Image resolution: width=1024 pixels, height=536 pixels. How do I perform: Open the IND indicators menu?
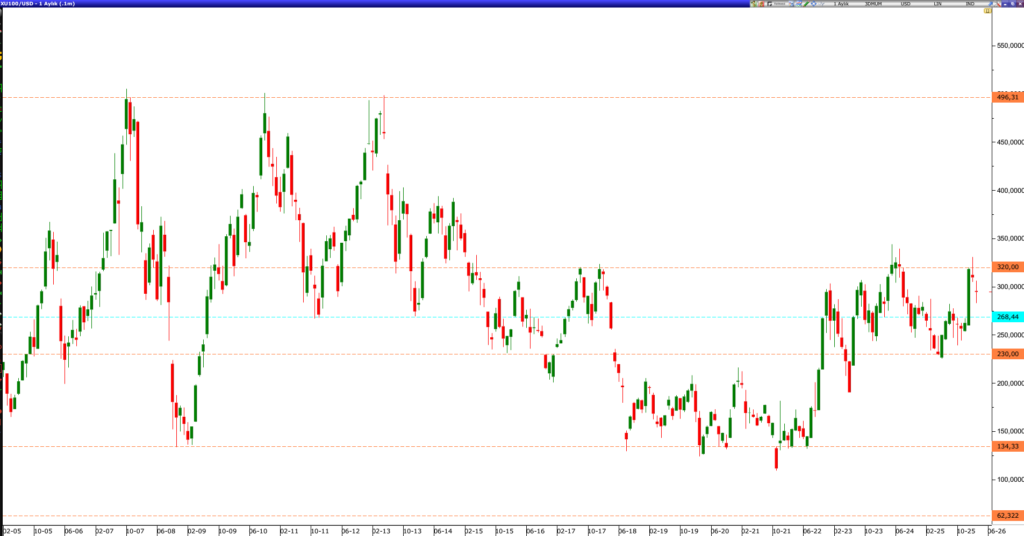(x=968, y=4)
